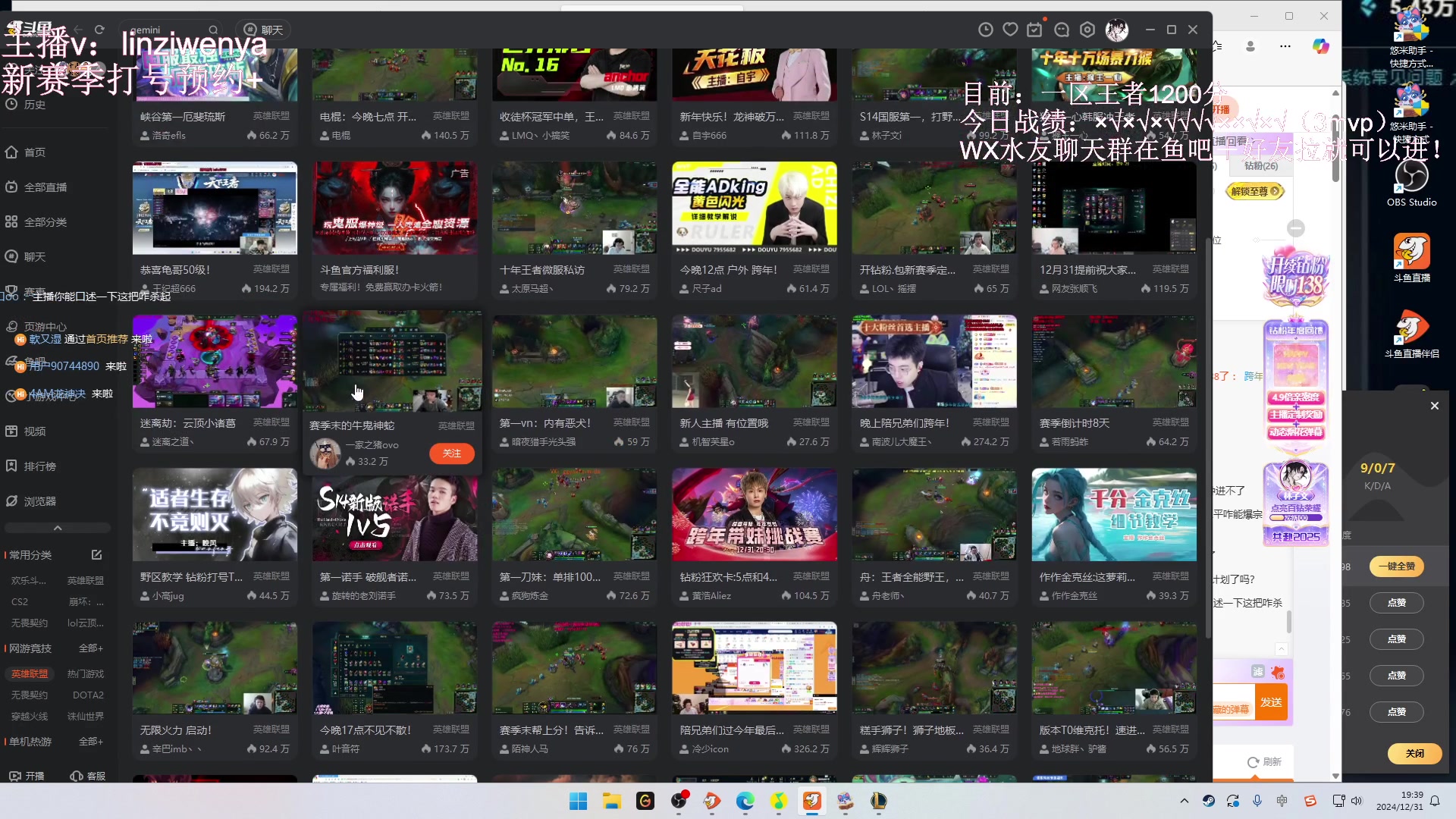This screenshot has height=819, width=1456.
Task: Go back with the Douyu back arrow
Action: [79, 30]
